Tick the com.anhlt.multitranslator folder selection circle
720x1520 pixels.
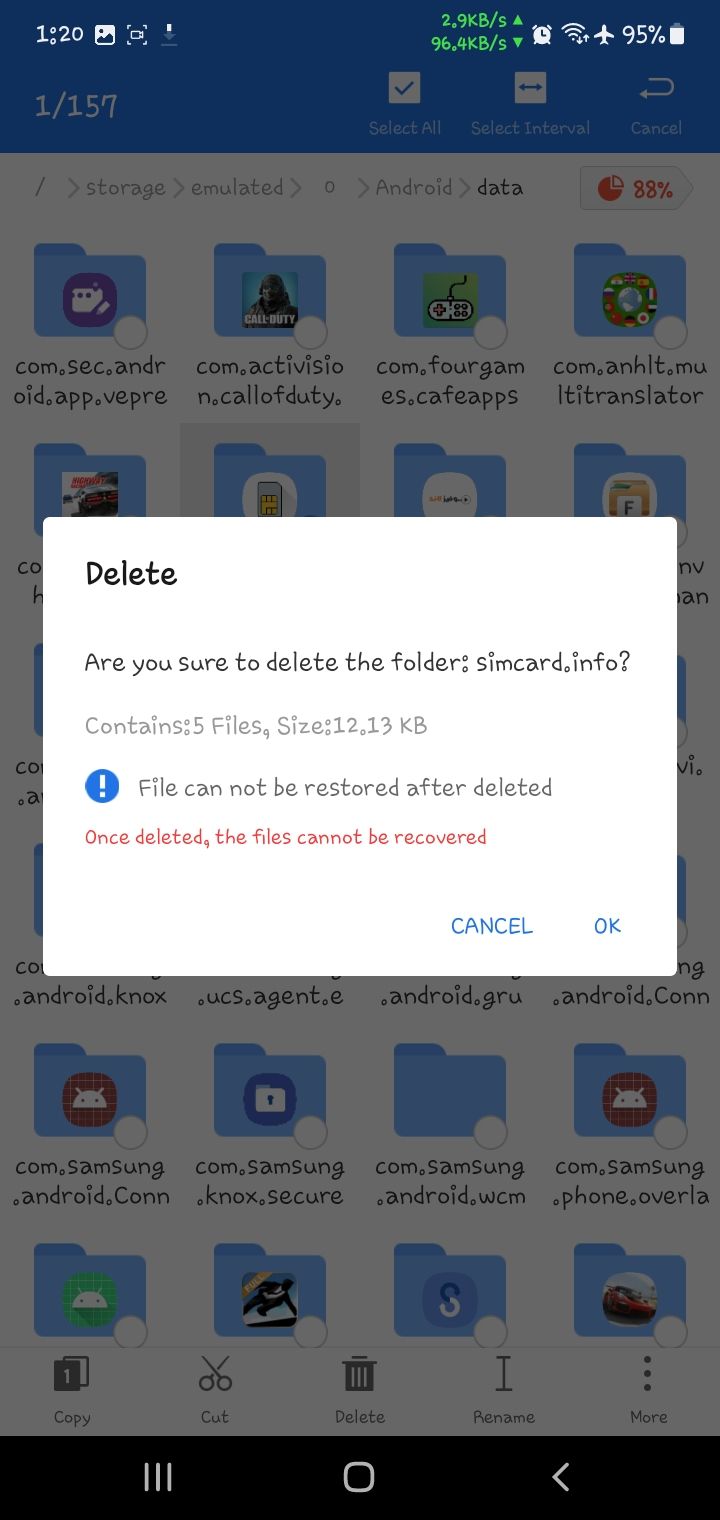pyautogui.click(x=670, y=331)
